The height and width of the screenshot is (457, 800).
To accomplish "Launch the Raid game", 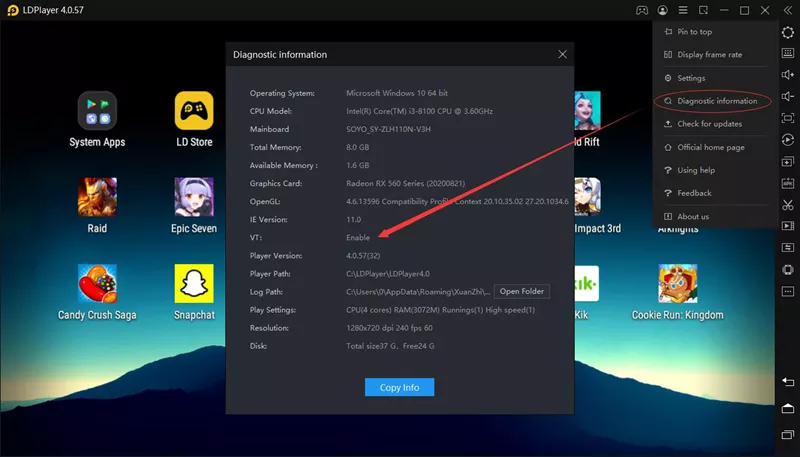I will click(x=97, y=206).
